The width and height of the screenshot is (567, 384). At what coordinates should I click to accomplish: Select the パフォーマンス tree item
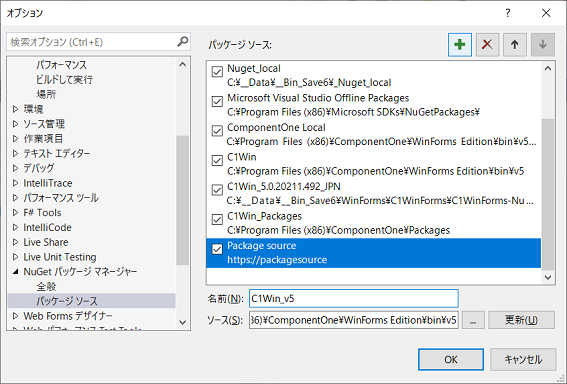(x=61, y=65)
